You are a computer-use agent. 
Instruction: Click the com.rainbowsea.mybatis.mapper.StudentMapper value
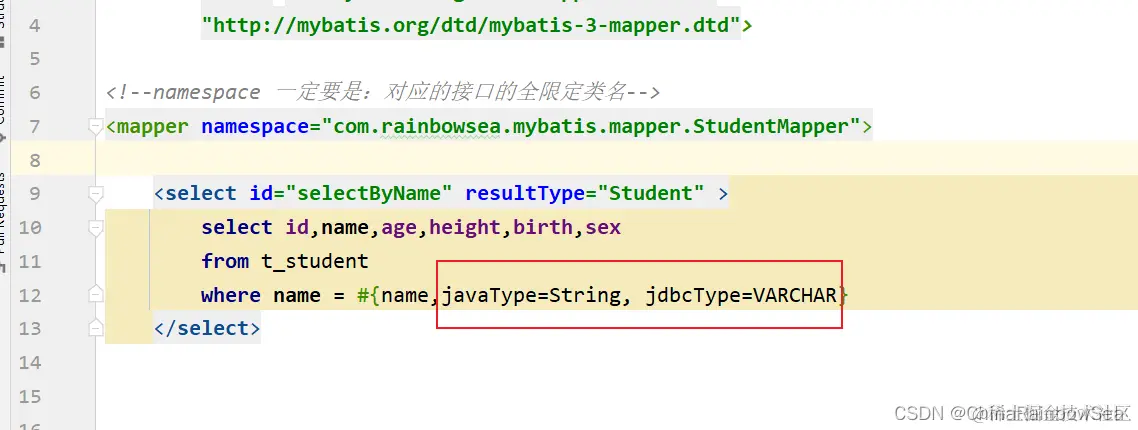point(590,127)
